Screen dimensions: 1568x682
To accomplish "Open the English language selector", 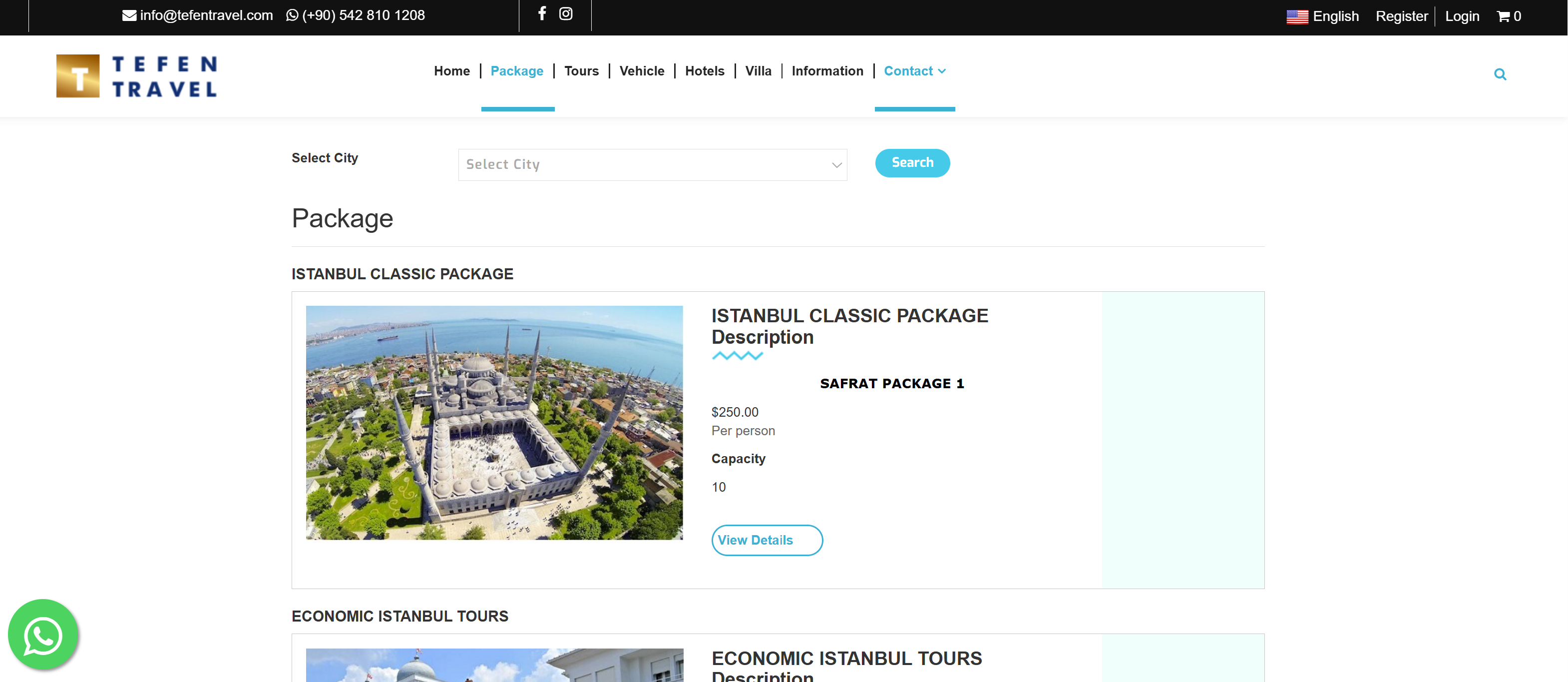I will [x=1323, y=16].
